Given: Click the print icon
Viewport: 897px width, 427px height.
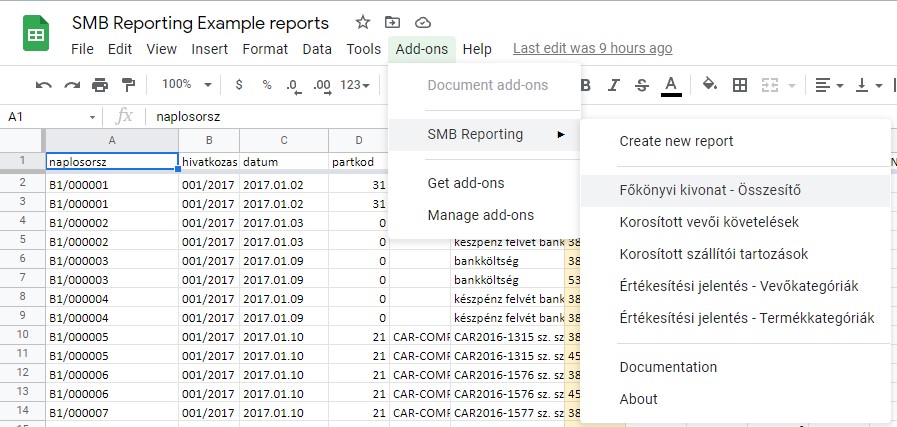Looking at the screenshot, I should 100,85.
